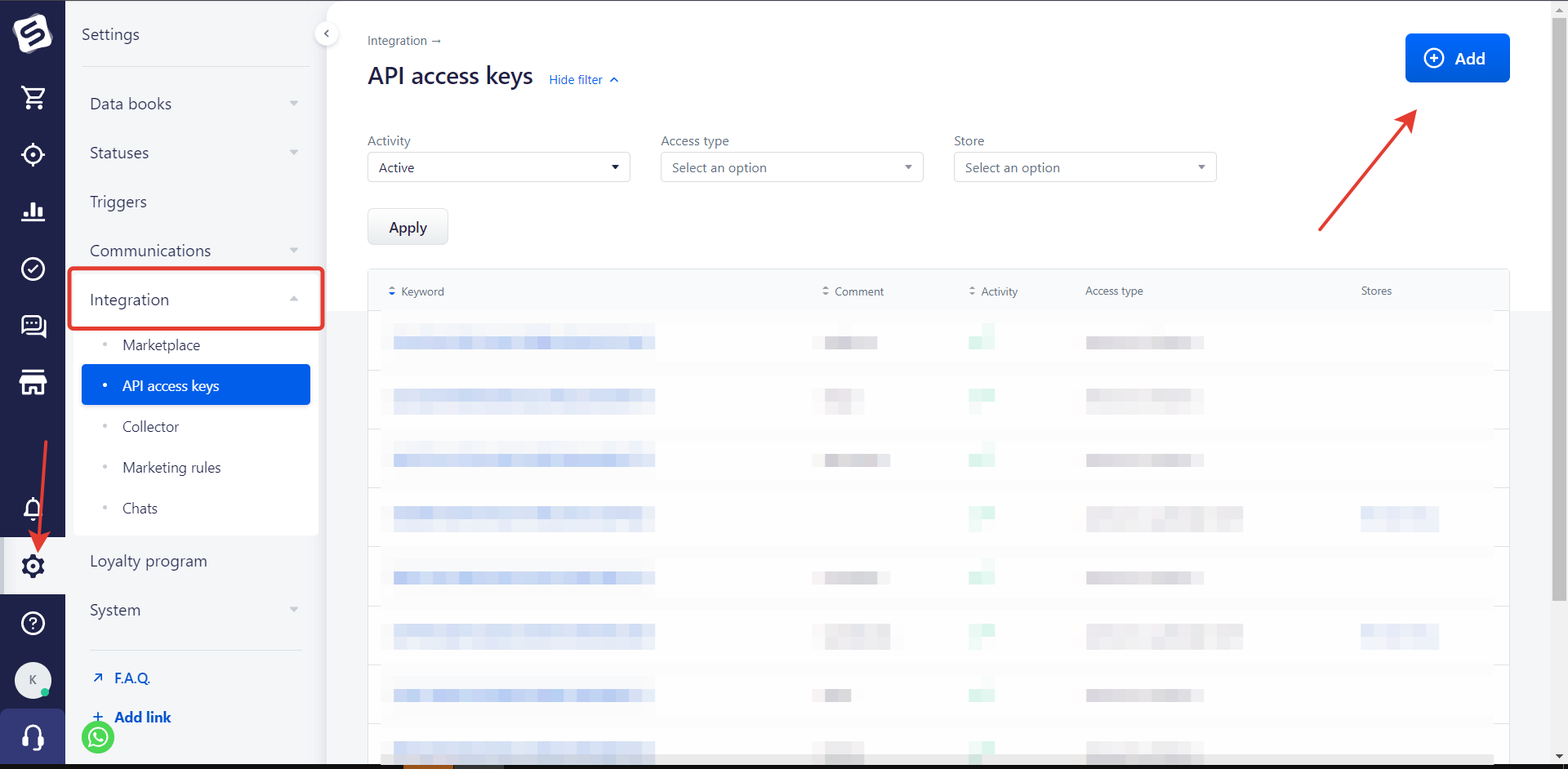The image size is (1568, 769).
Task: Click the Integration breadcrumb link
Action: click(x=397, y=41)
